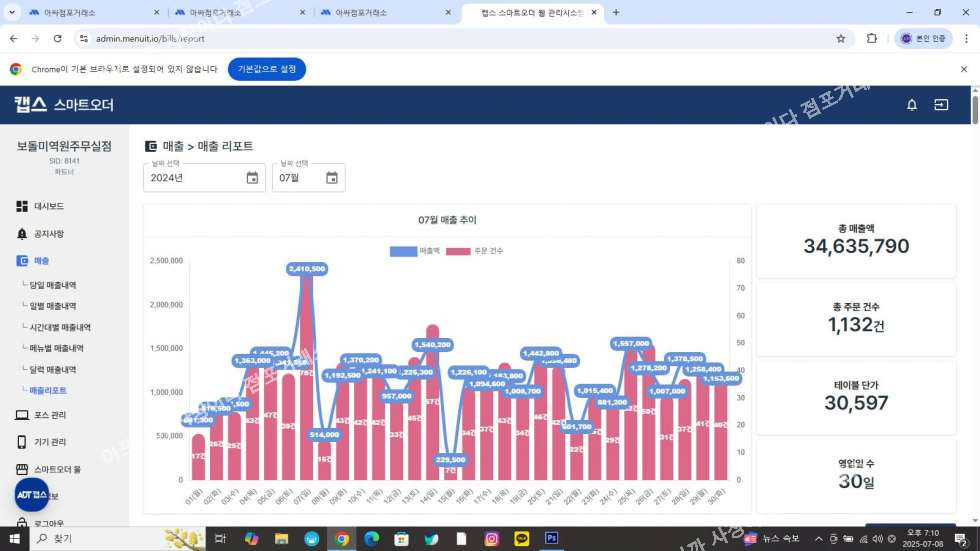Click the page vertical scrollbar
980x551 pixels.
pos(974,300)
